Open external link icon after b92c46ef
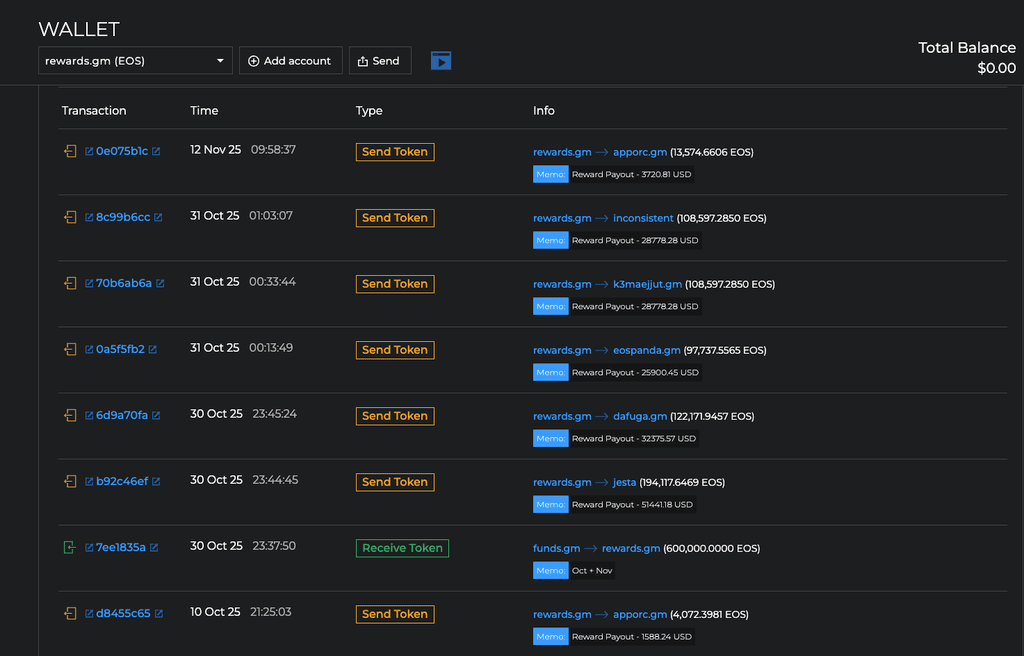Viewport: 1024px width, 656px height. tap(156, 481)
